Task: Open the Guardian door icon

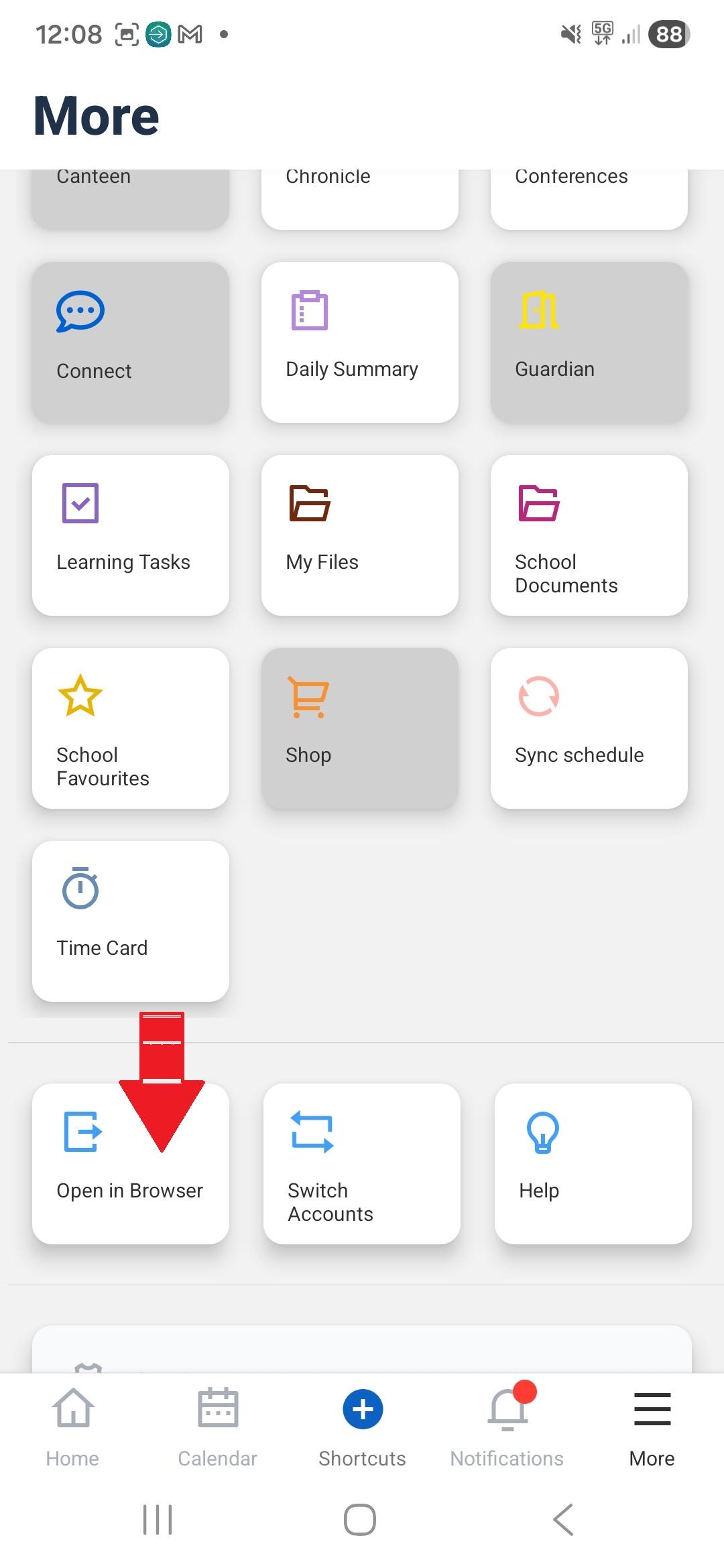Action: tap(538, 310)
